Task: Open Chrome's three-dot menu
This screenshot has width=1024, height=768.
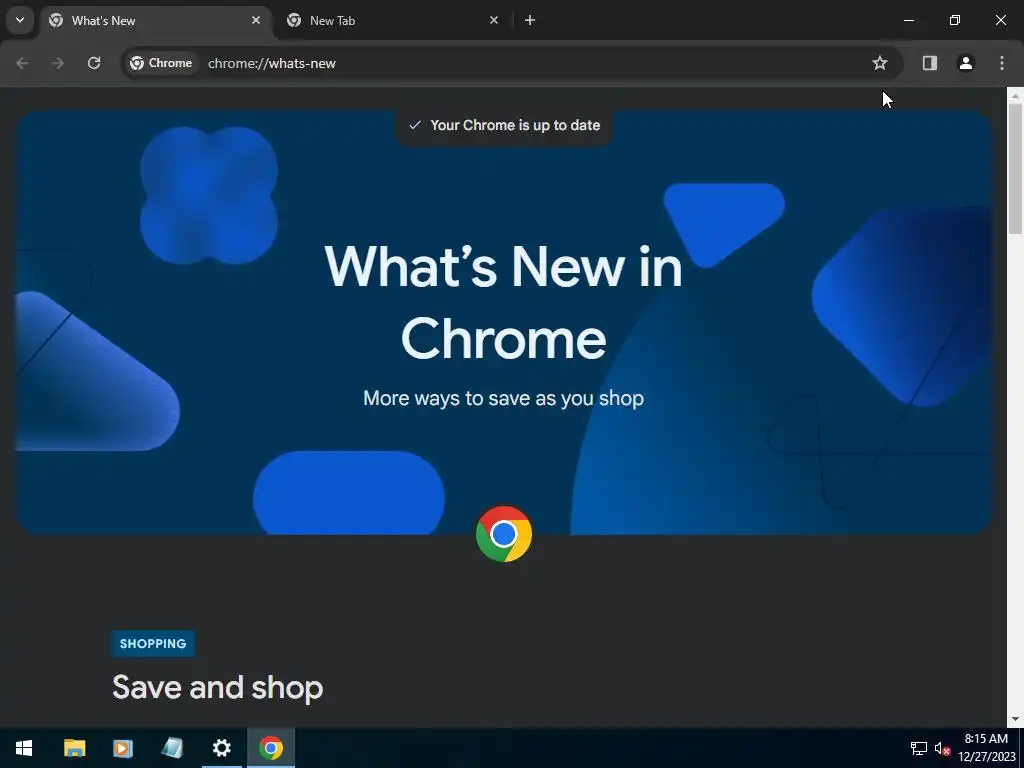Action: [x=1002, y=63]
